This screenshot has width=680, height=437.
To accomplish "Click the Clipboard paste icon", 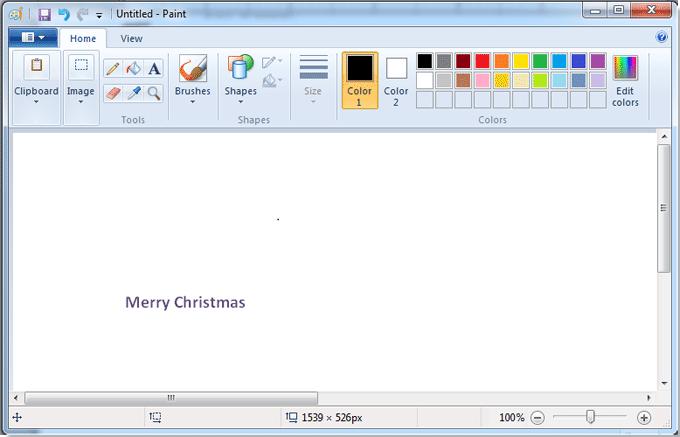I will point(36,66).
